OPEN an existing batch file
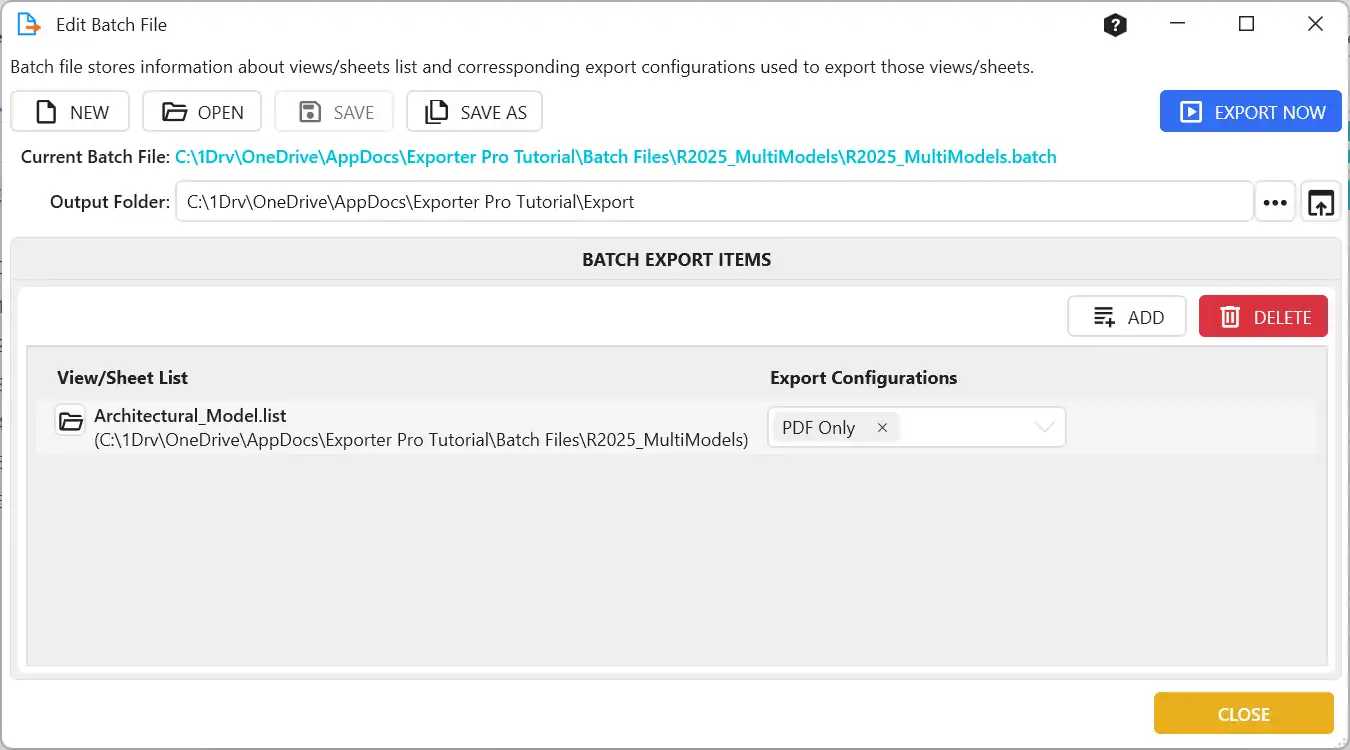This screenshot has height=750, width=1350. click(x=202, y=112)
